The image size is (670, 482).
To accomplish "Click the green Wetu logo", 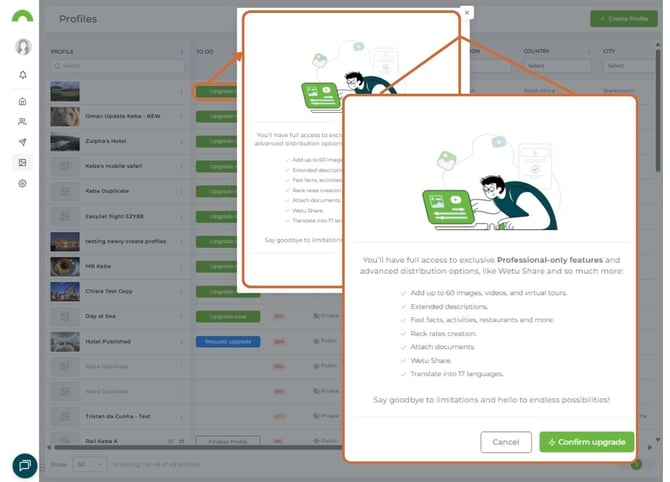I will 21,16.
